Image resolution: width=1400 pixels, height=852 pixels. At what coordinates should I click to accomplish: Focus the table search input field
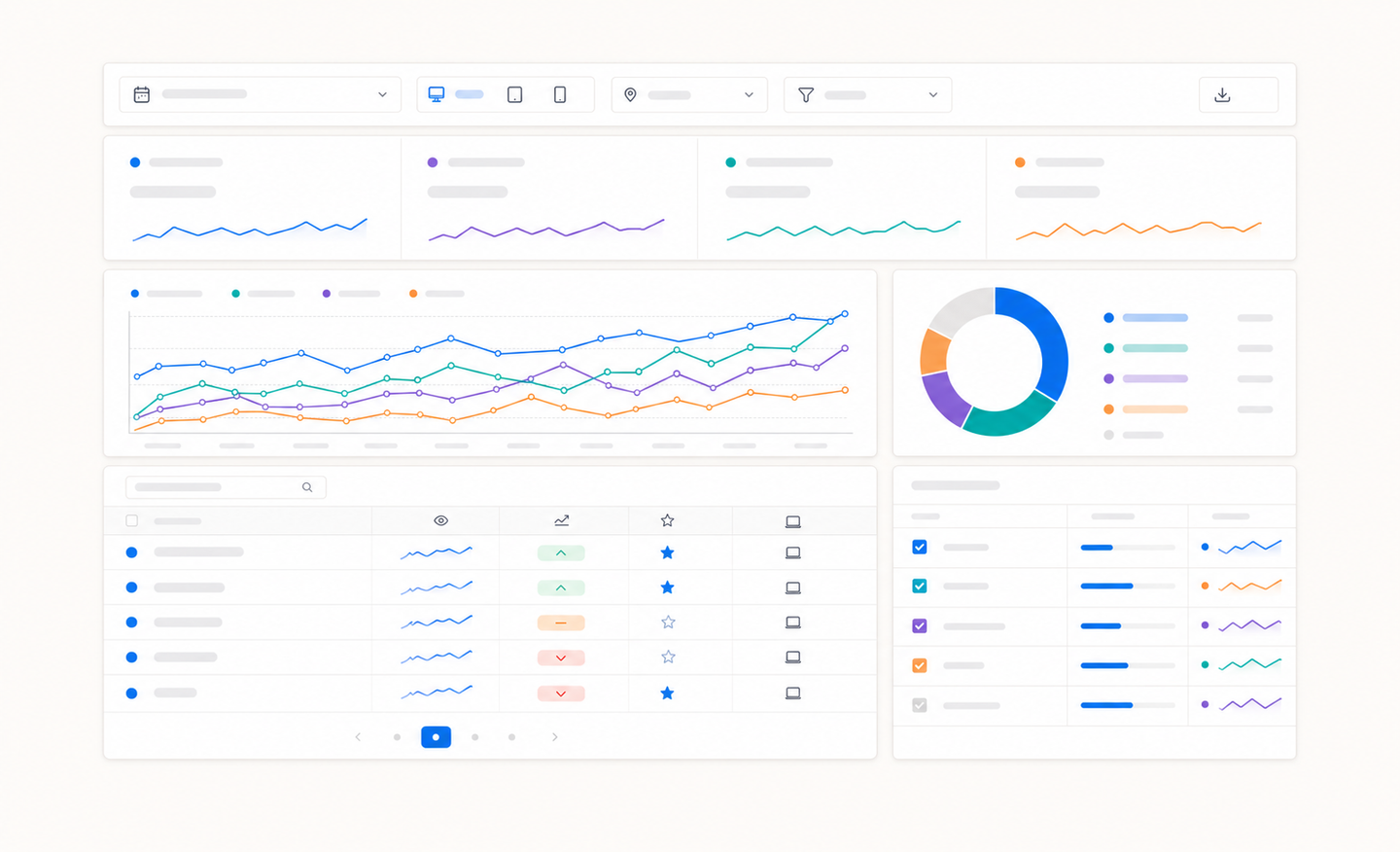[x=226, y=487]
